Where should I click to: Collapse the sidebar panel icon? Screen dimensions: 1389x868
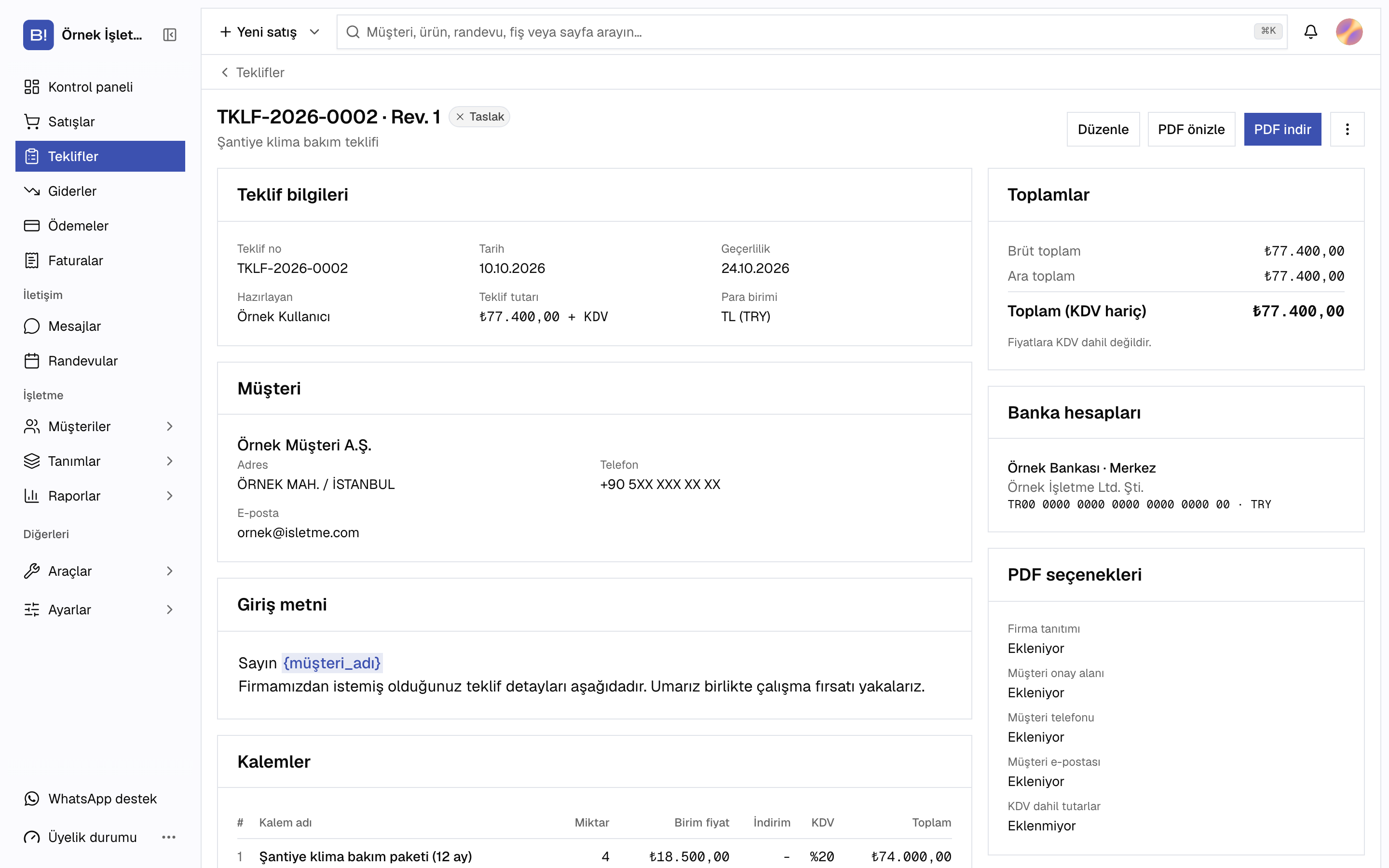(x=169, y=34)
